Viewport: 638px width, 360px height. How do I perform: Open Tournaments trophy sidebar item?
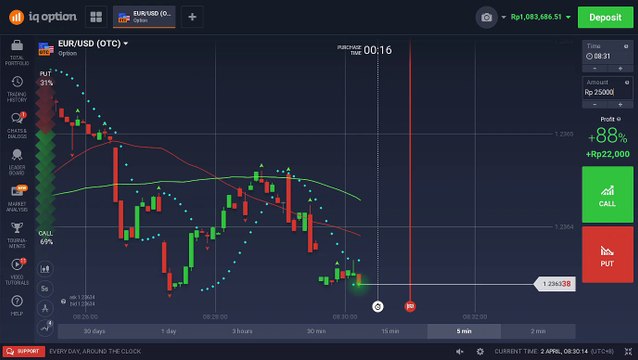(17, 235)
